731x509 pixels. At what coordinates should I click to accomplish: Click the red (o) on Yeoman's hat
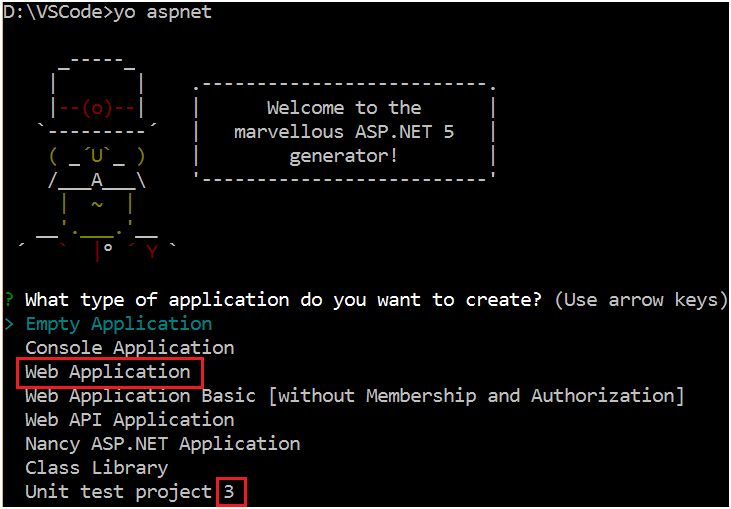[97, 109]
